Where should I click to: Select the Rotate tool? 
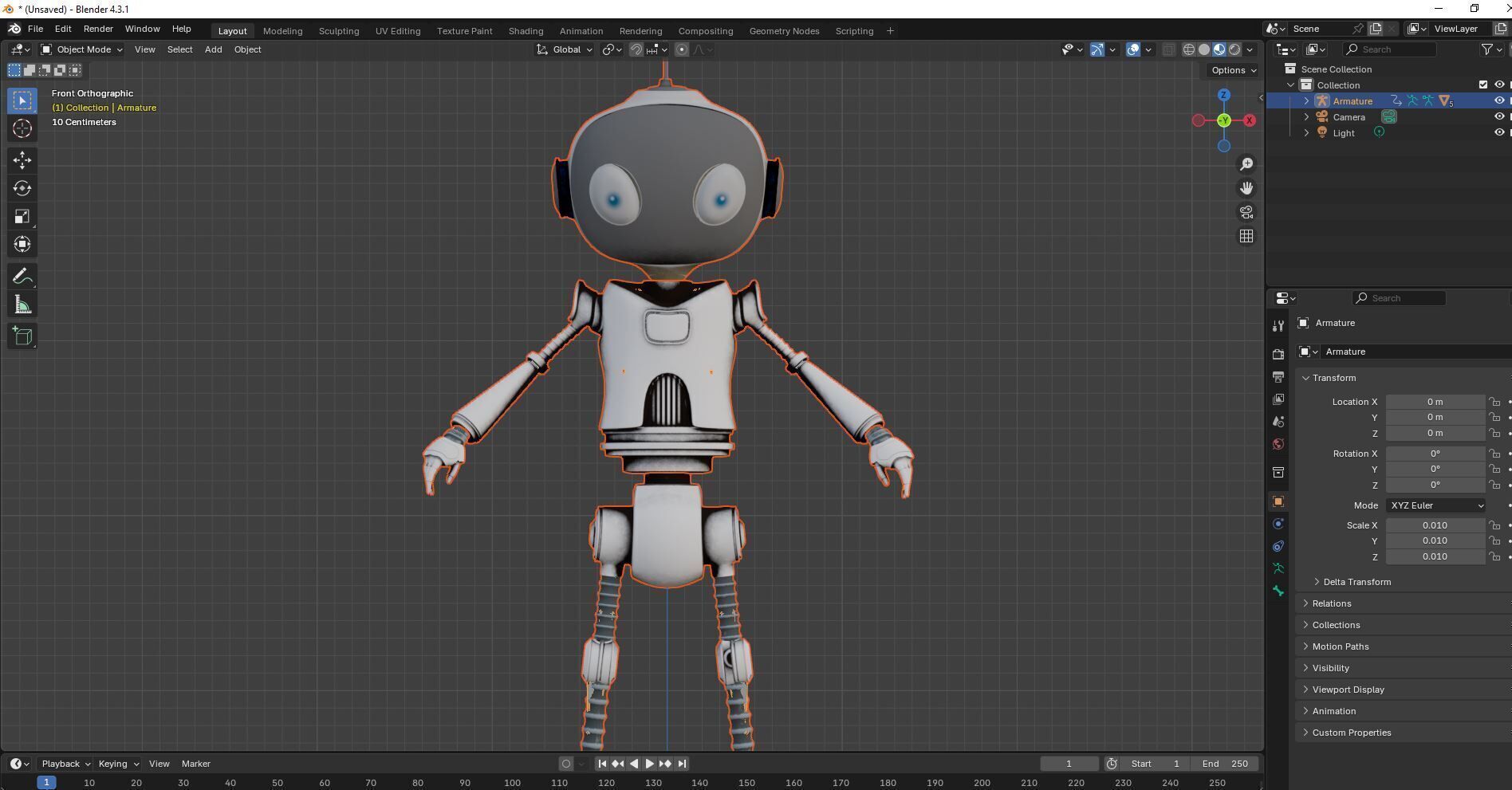(22, 188)
